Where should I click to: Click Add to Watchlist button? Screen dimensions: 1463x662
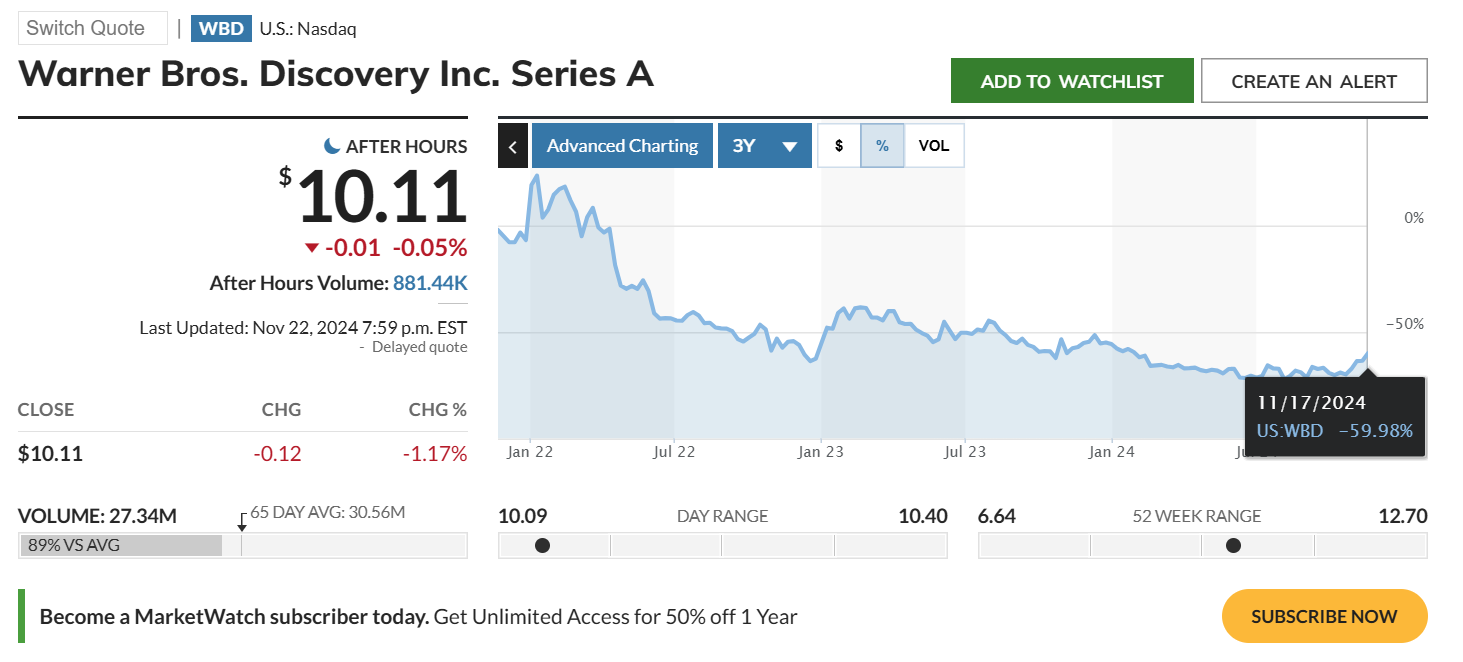click(1072, 81)
